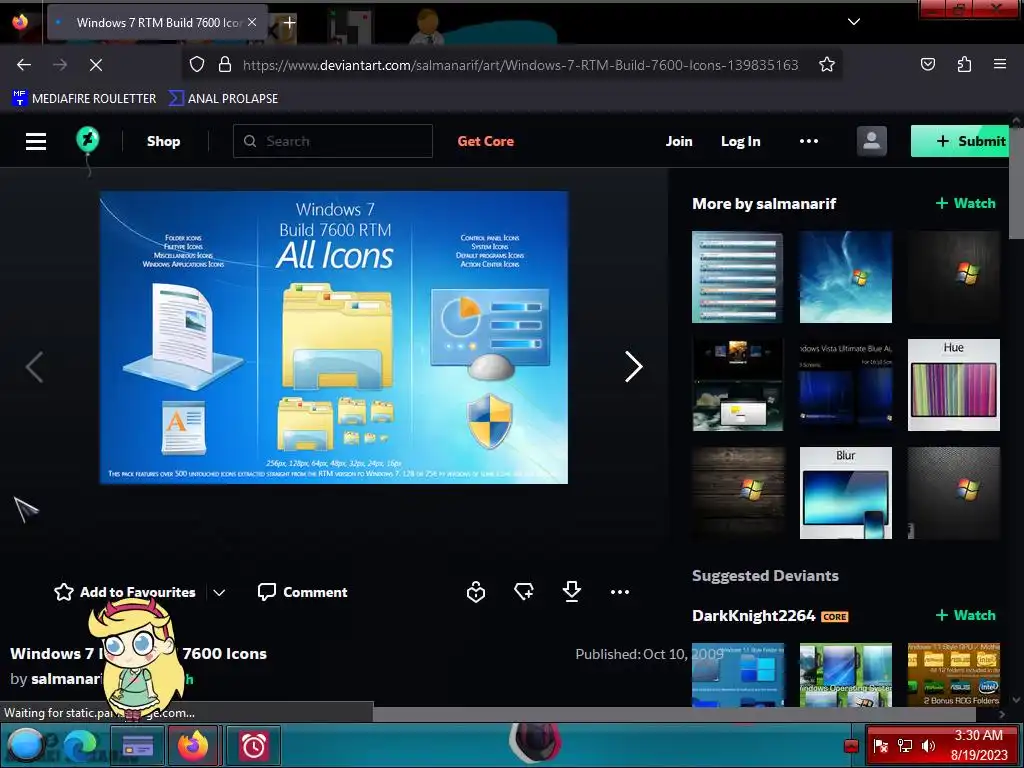This screenshot has width=1024, height=768.
Task: Click the volume speaker tray icon
Action: 928,745
